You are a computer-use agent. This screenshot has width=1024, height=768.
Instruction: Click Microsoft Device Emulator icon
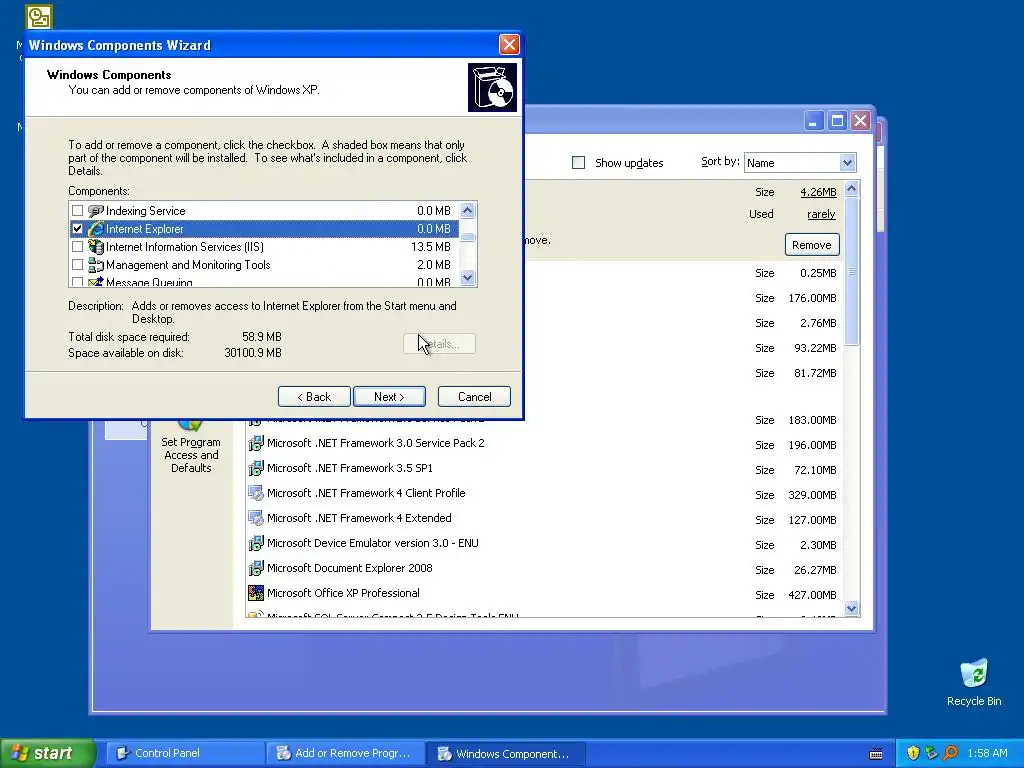click(256, 543)
